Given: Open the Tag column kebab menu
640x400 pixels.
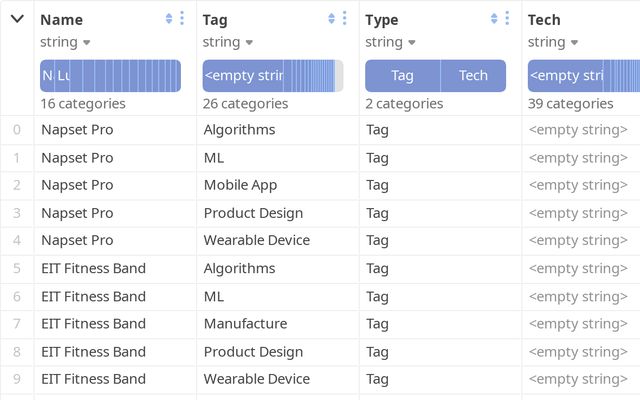Looking at the screenshot, I should point(345,19).
